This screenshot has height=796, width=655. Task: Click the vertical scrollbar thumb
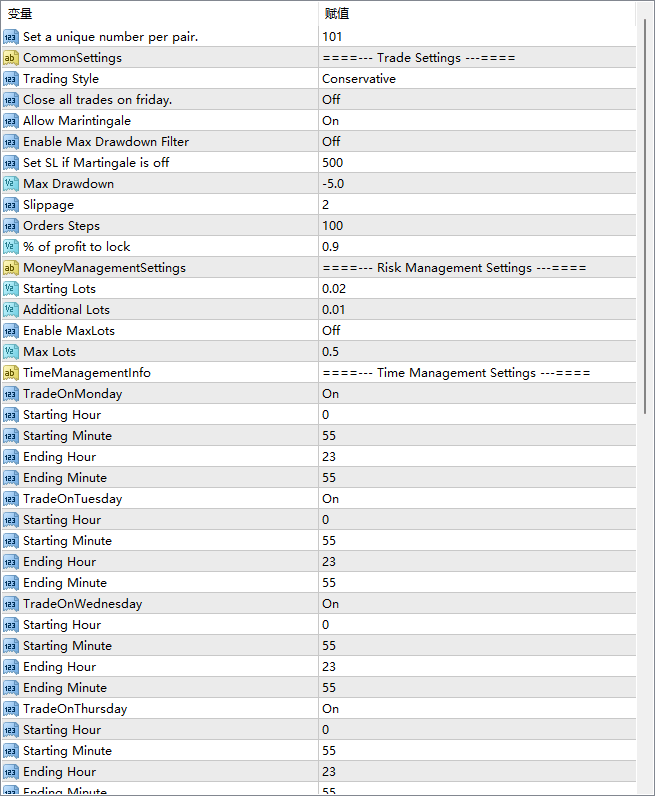pos(645,217)
